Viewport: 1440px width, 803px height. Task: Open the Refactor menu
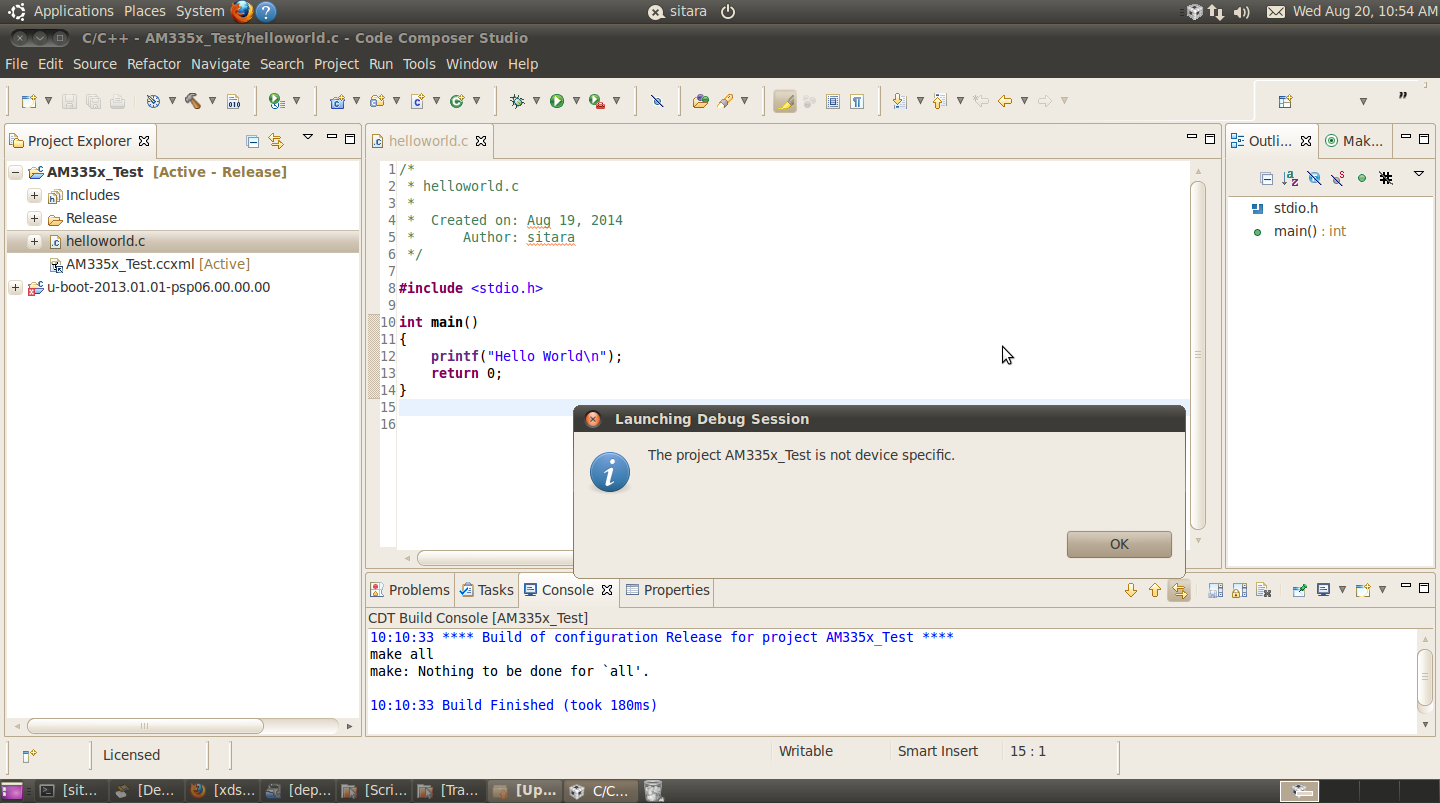(x=154, y=64)
